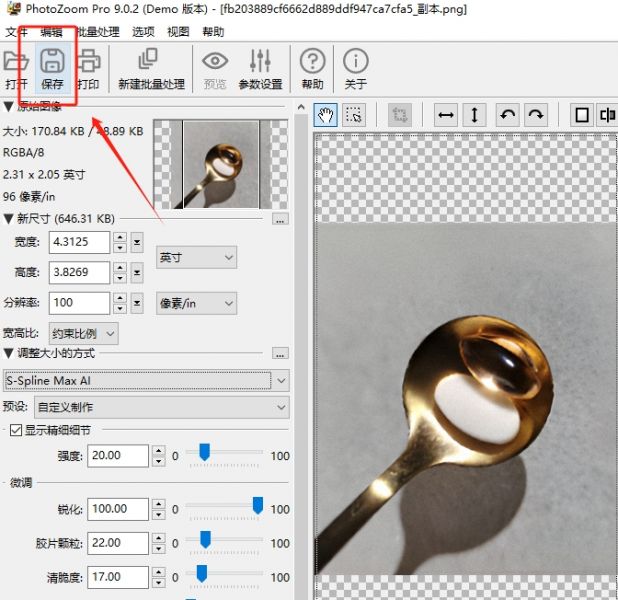The width and height of the screenshot is (618, 600).
Task: Click the 锐化 slider handle
Action: [258, 505]
